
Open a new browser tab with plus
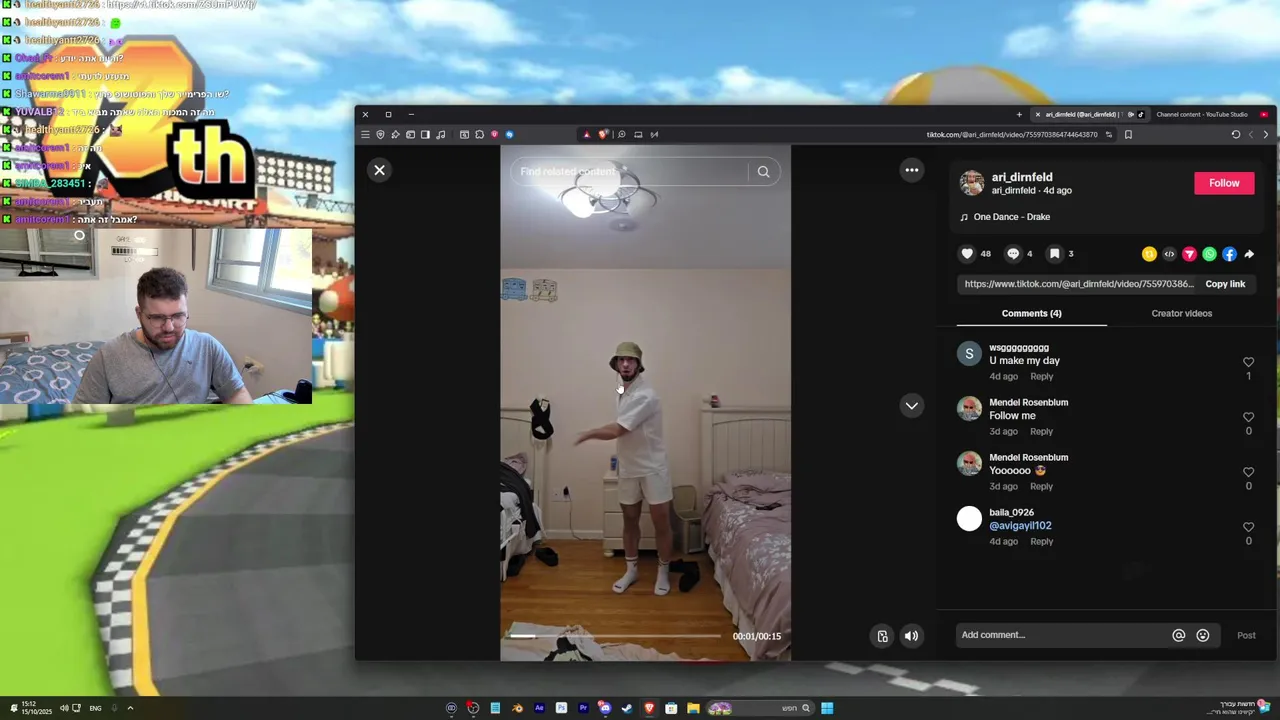[x=1019, y=114]
